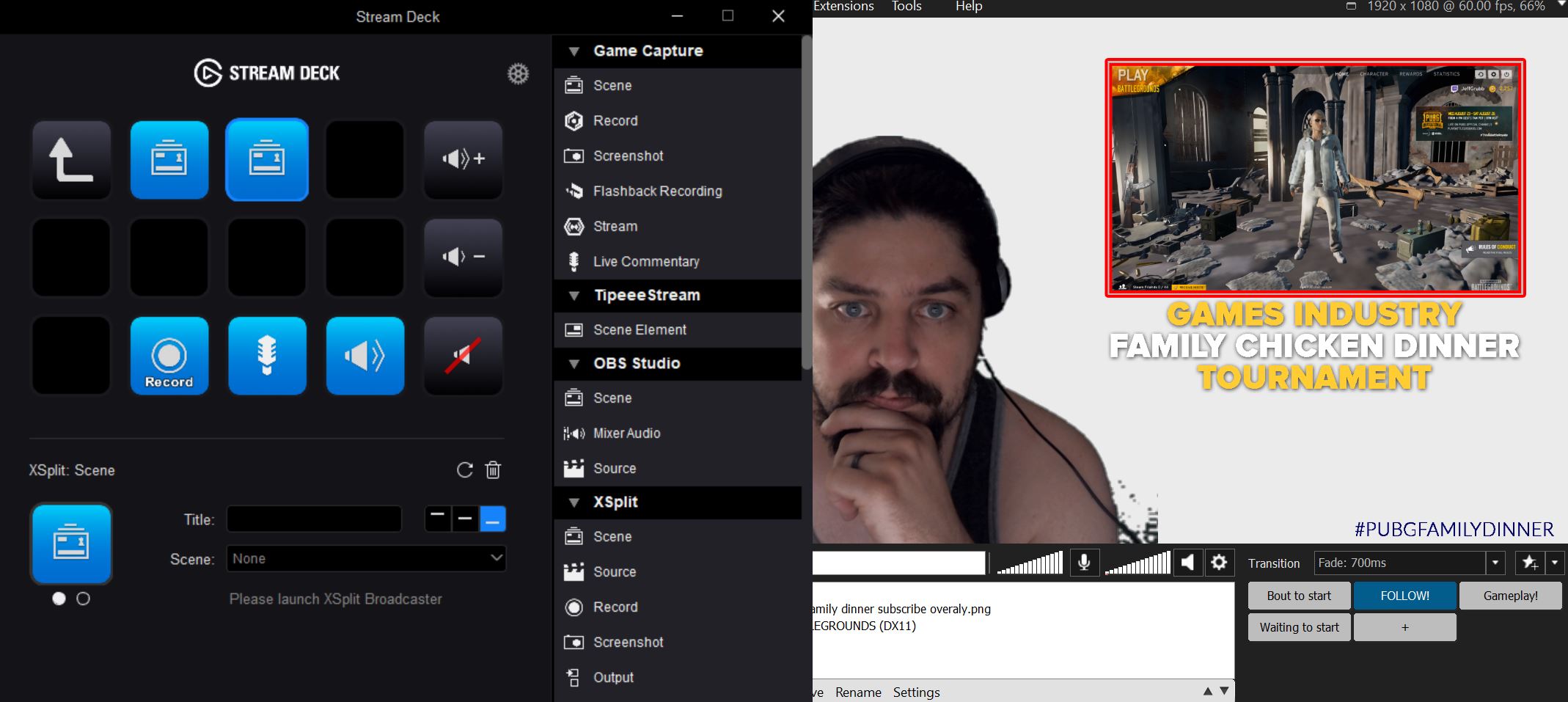This screenshot has width=1568, height=702.
Task: Collapse the OBS Studio category
Action: tap(574, 364)
